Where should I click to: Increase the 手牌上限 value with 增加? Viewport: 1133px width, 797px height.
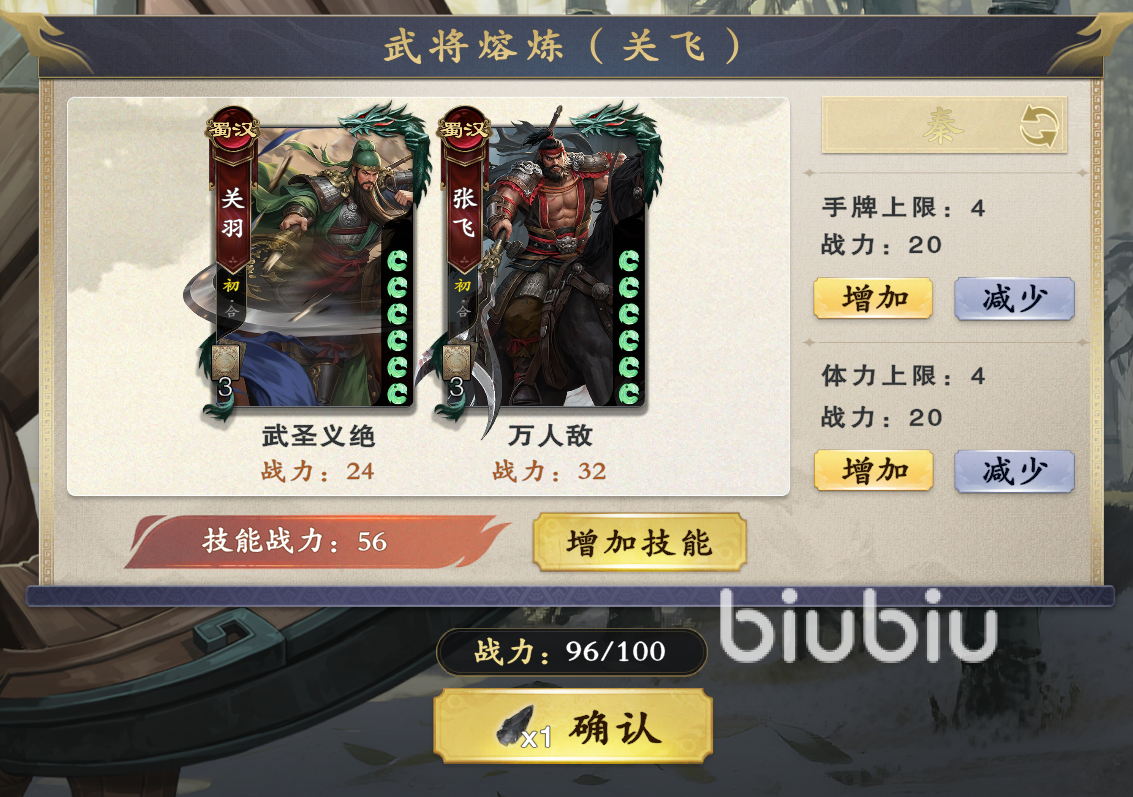[874, 298]
